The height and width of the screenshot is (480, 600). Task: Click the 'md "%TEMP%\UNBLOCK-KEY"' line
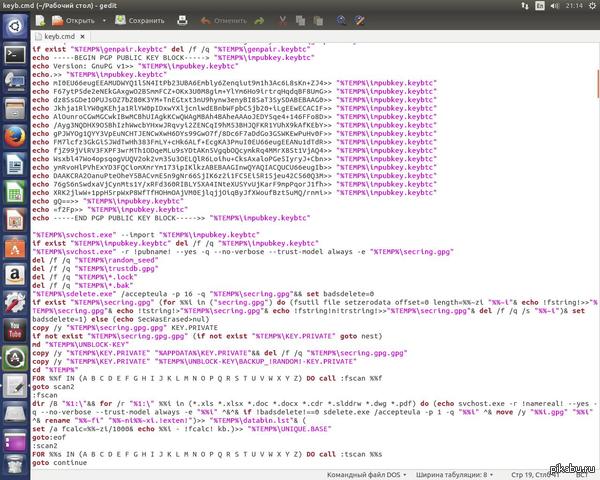pos(81,344)
